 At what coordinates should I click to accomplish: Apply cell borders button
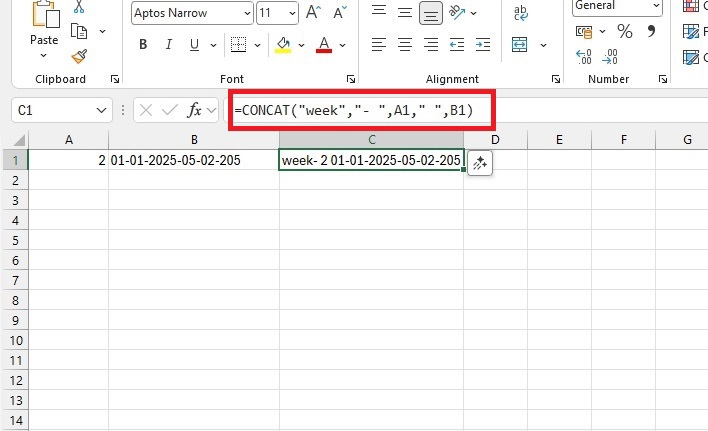[238, 44]
